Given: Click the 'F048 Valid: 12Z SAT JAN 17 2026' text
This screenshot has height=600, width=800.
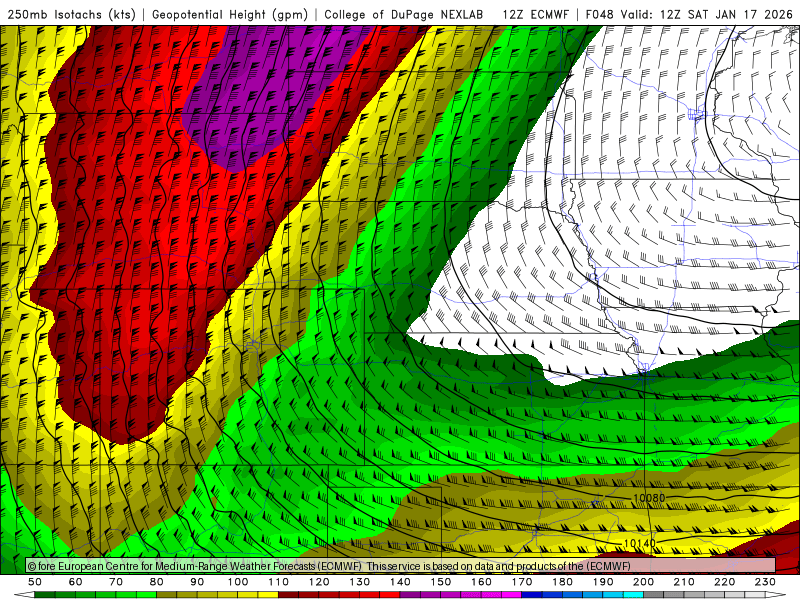Looking at the screenshot, I should pyautogui.click(x=689, y=14).
